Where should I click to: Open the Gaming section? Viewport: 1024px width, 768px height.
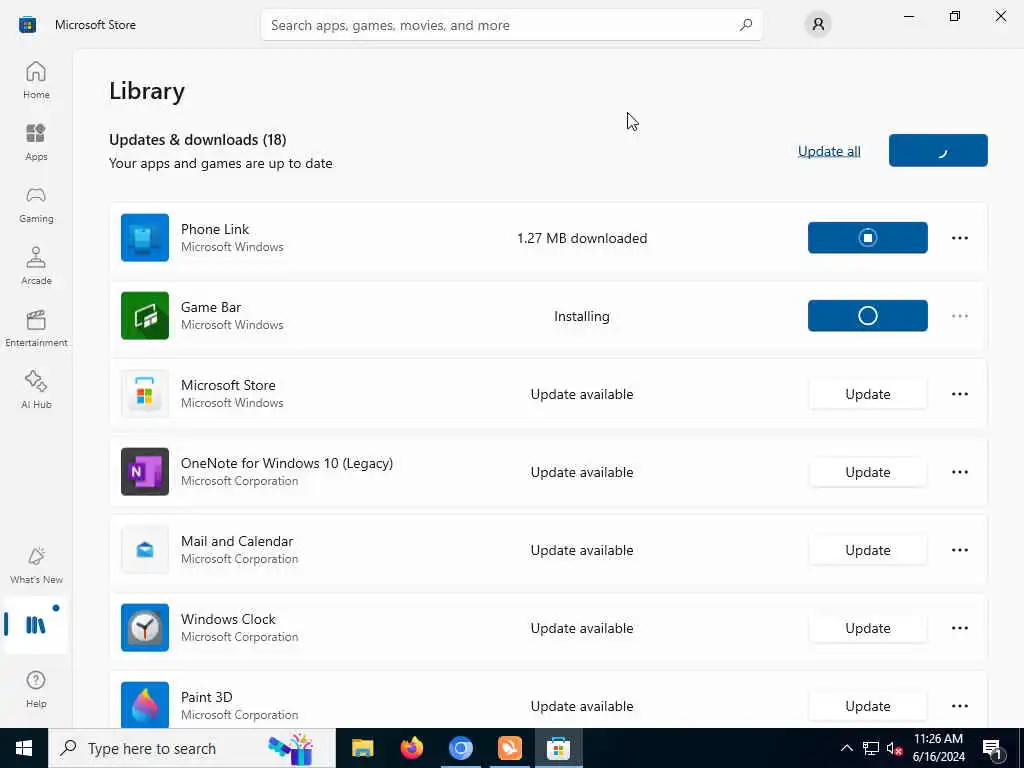pyautogui.click(x=36, y=204)
